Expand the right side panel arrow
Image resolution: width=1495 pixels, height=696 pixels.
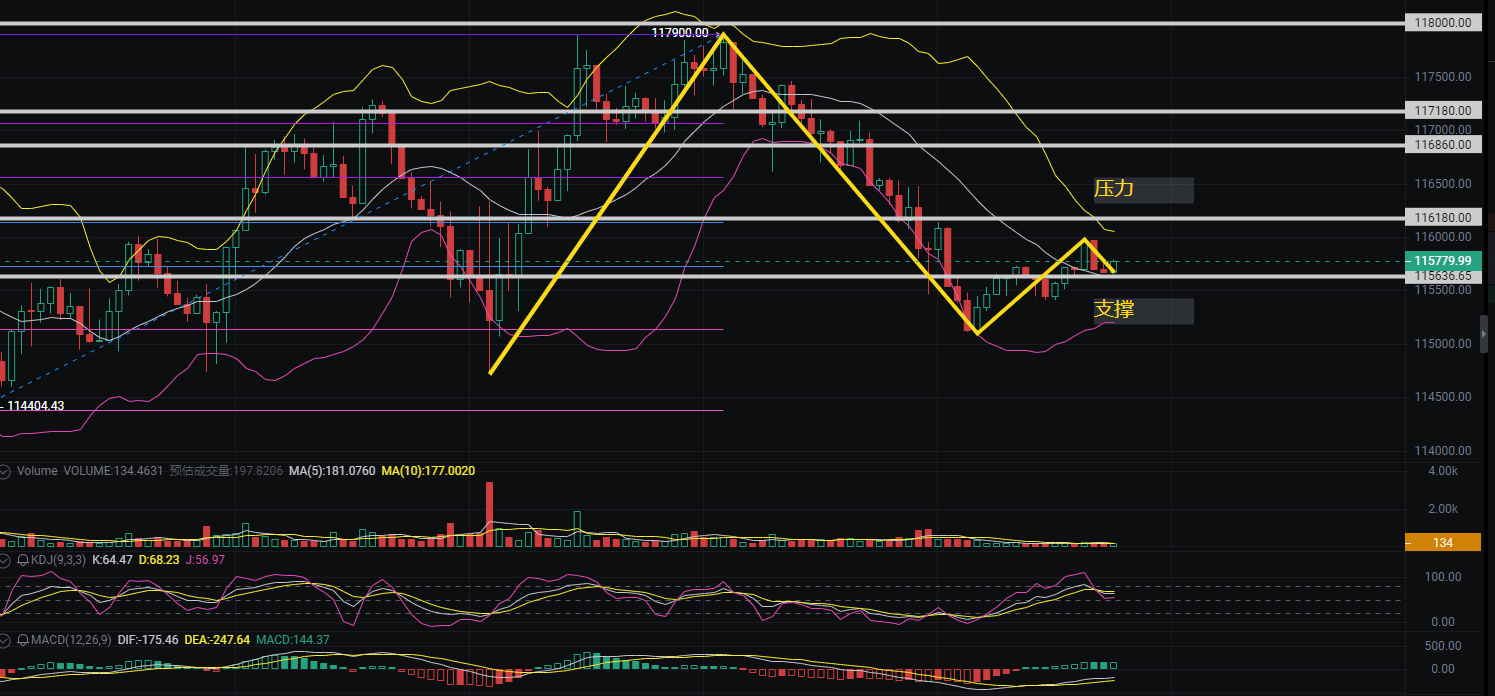point(1484,332)
